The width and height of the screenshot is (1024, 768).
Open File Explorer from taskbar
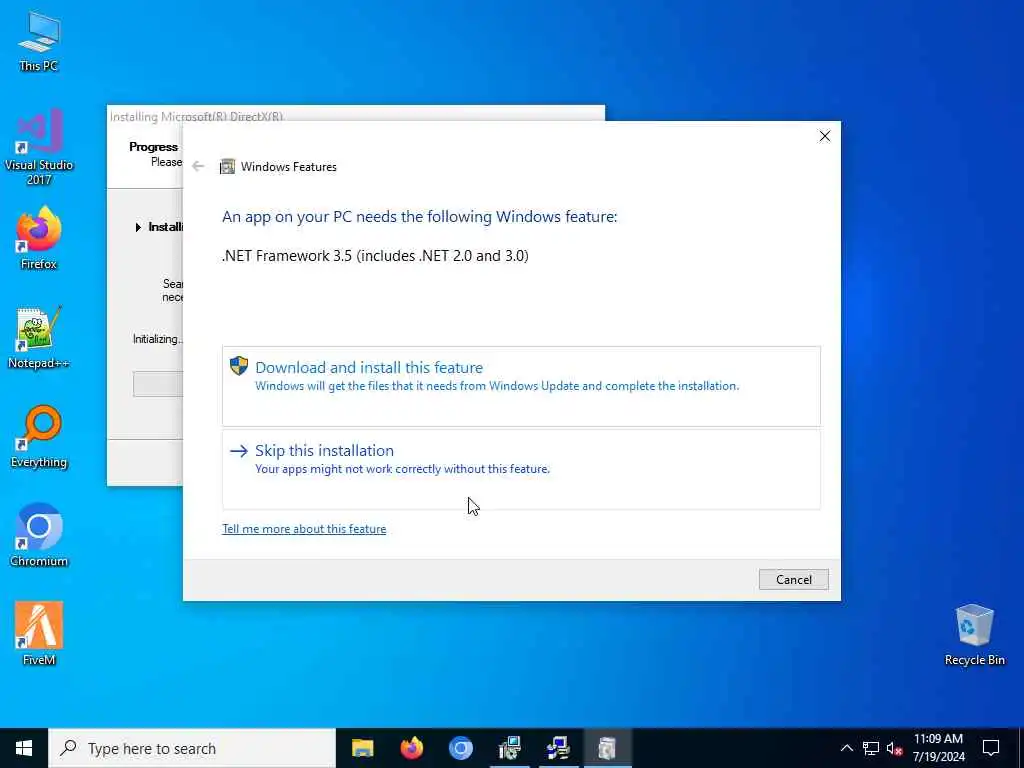(362, 748)
